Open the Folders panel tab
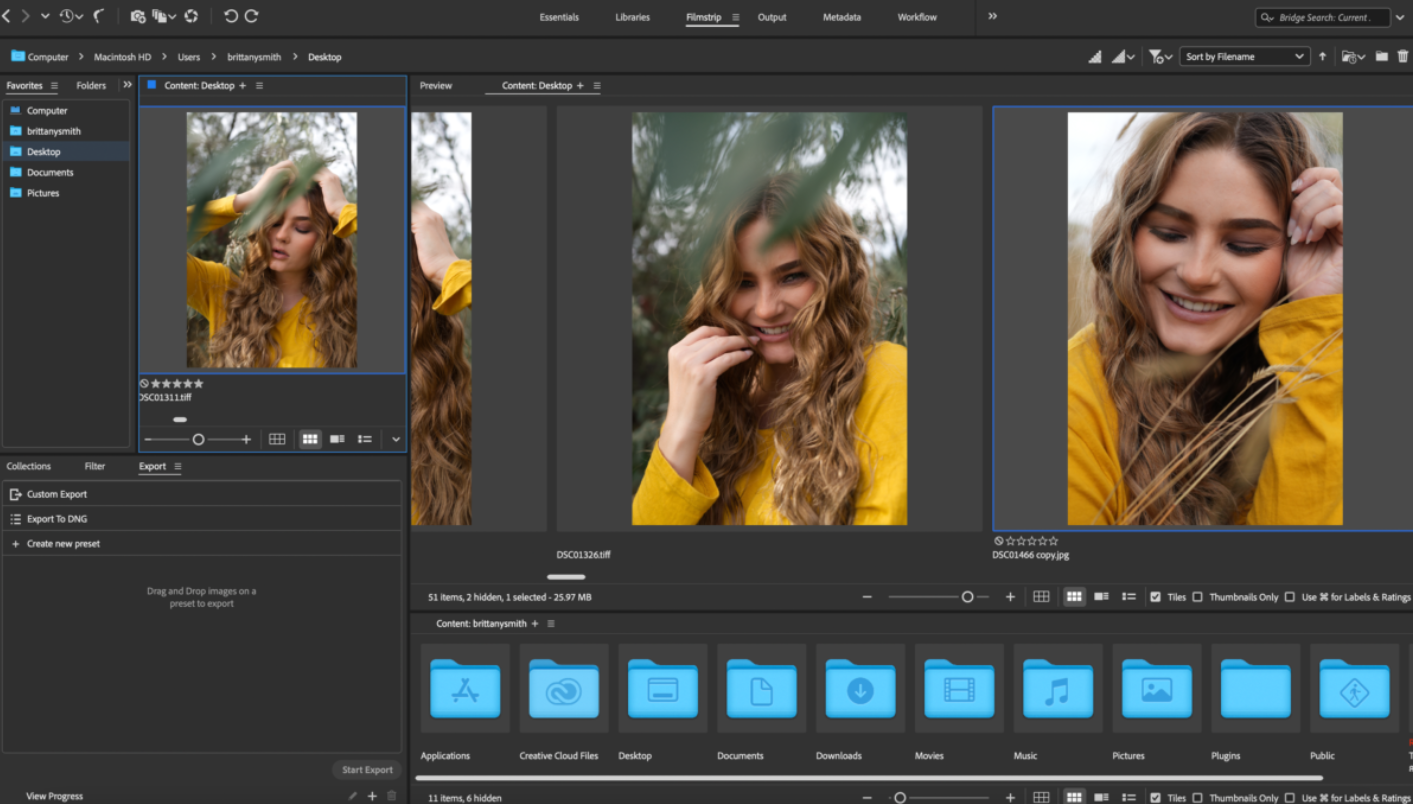 click(91, 85)
